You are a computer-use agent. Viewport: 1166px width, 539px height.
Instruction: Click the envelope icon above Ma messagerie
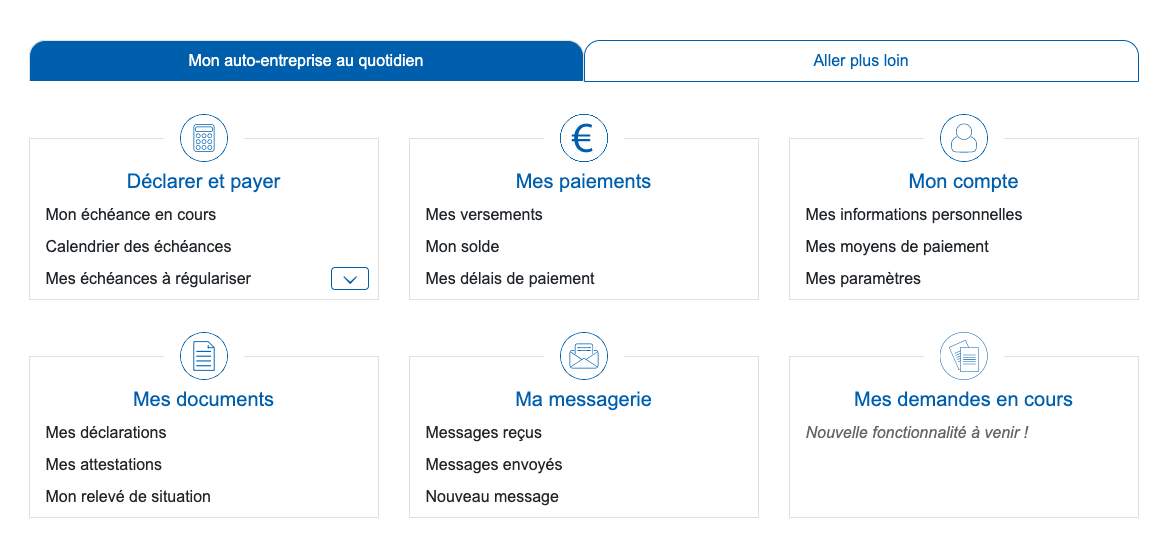[x=584, y=356]
